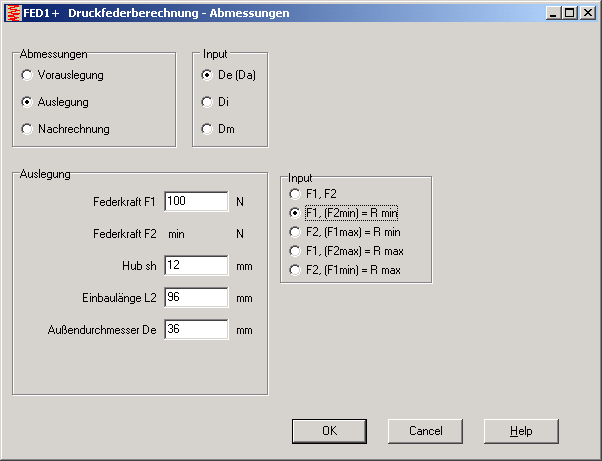
Task: Click the Hub sh input field
Action: [x=196, y=265]
